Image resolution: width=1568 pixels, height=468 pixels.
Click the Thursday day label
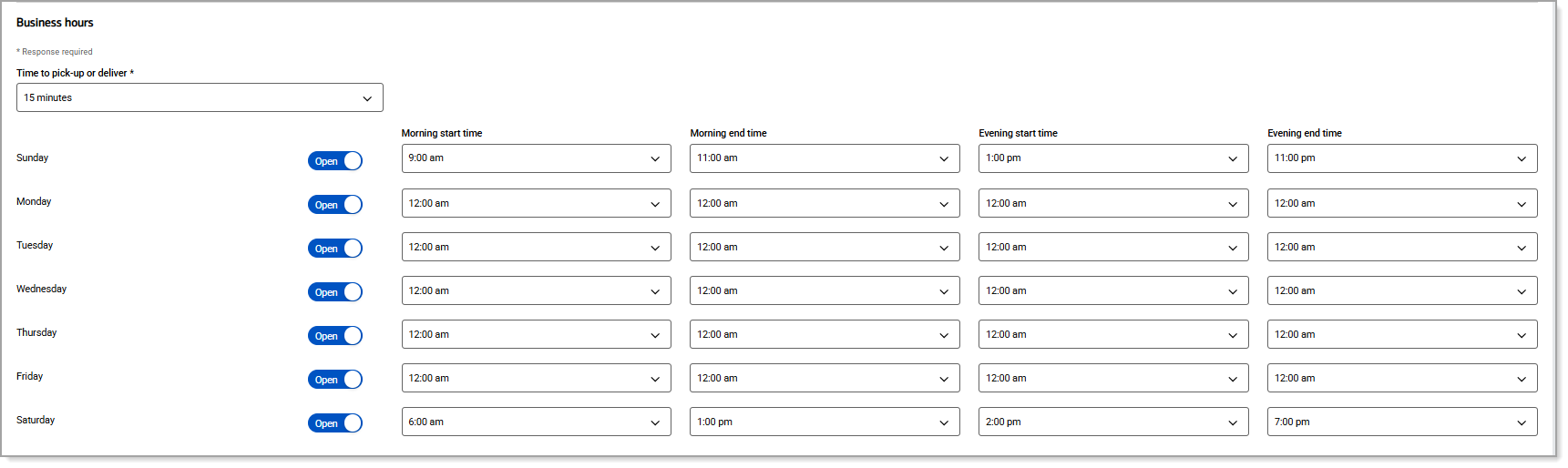[36, 332]
